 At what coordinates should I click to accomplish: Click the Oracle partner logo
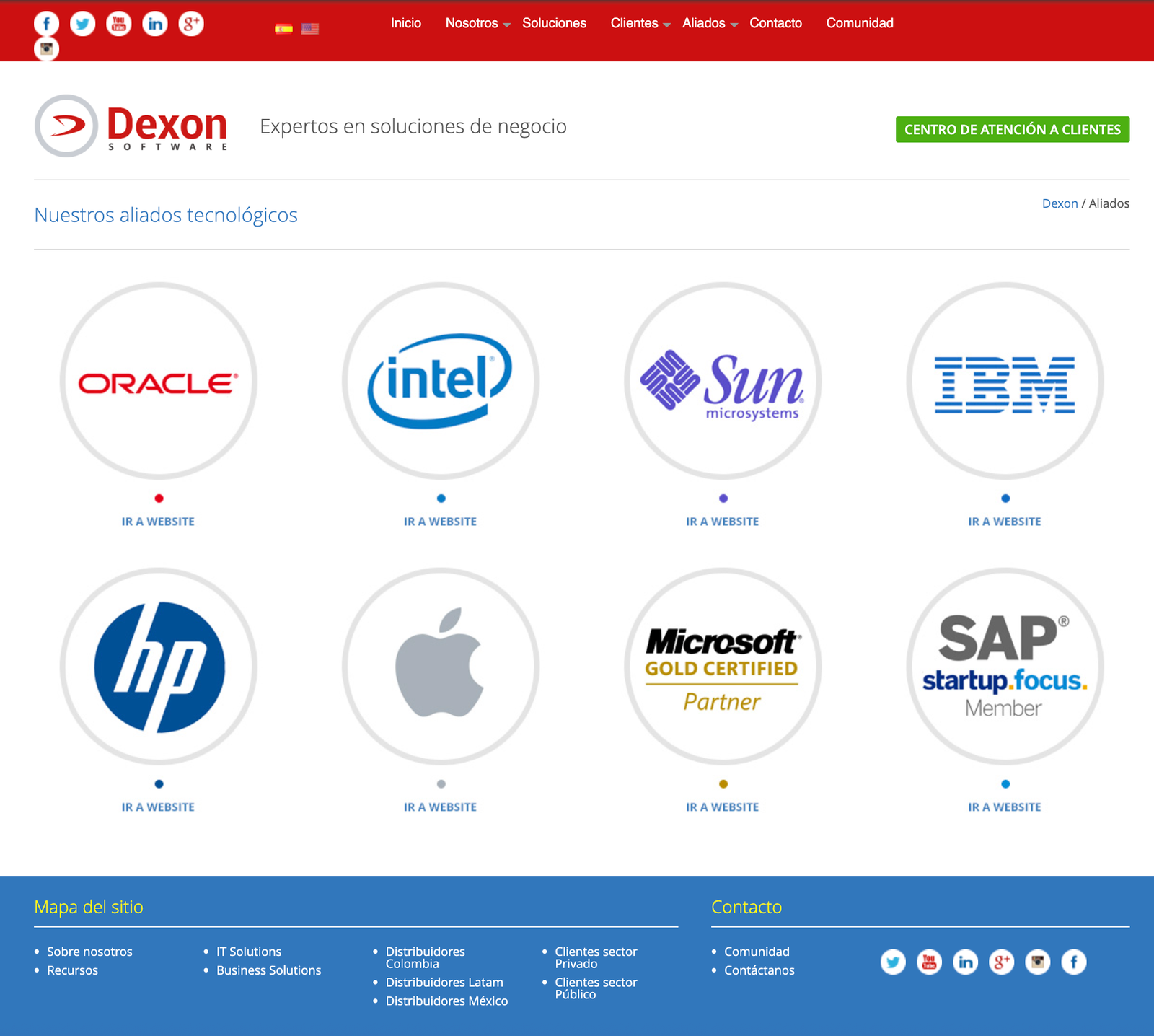click(159, 381)
